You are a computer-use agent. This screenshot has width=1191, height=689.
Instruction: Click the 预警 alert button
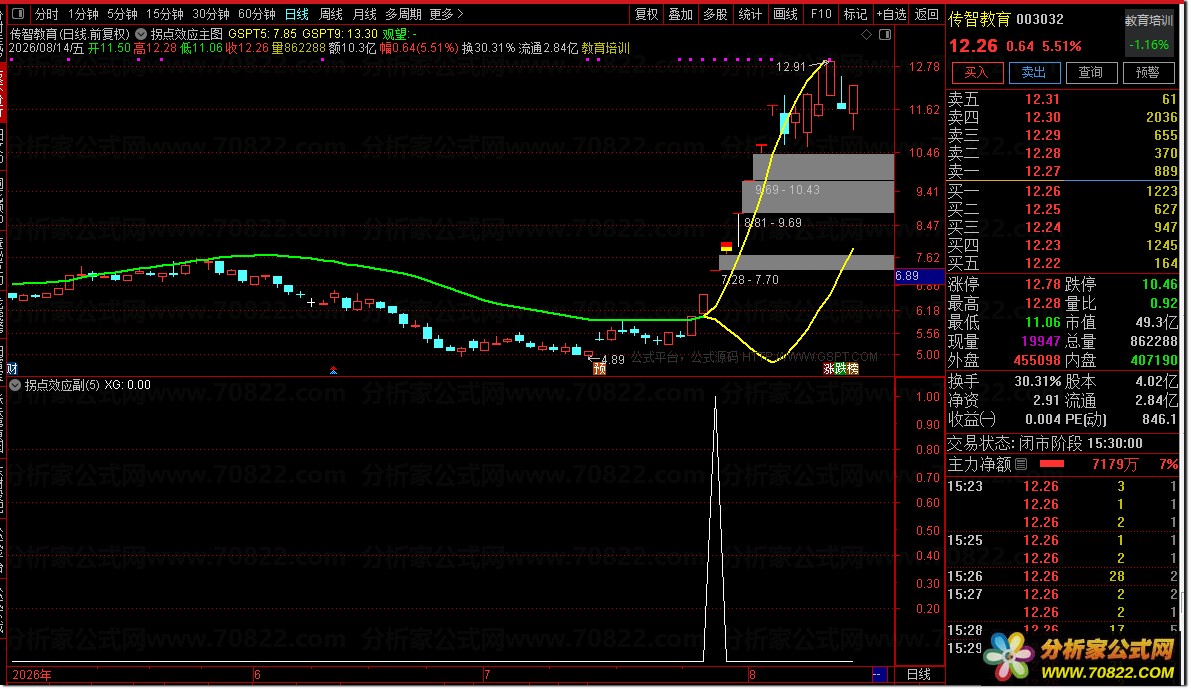point(1148,72)
